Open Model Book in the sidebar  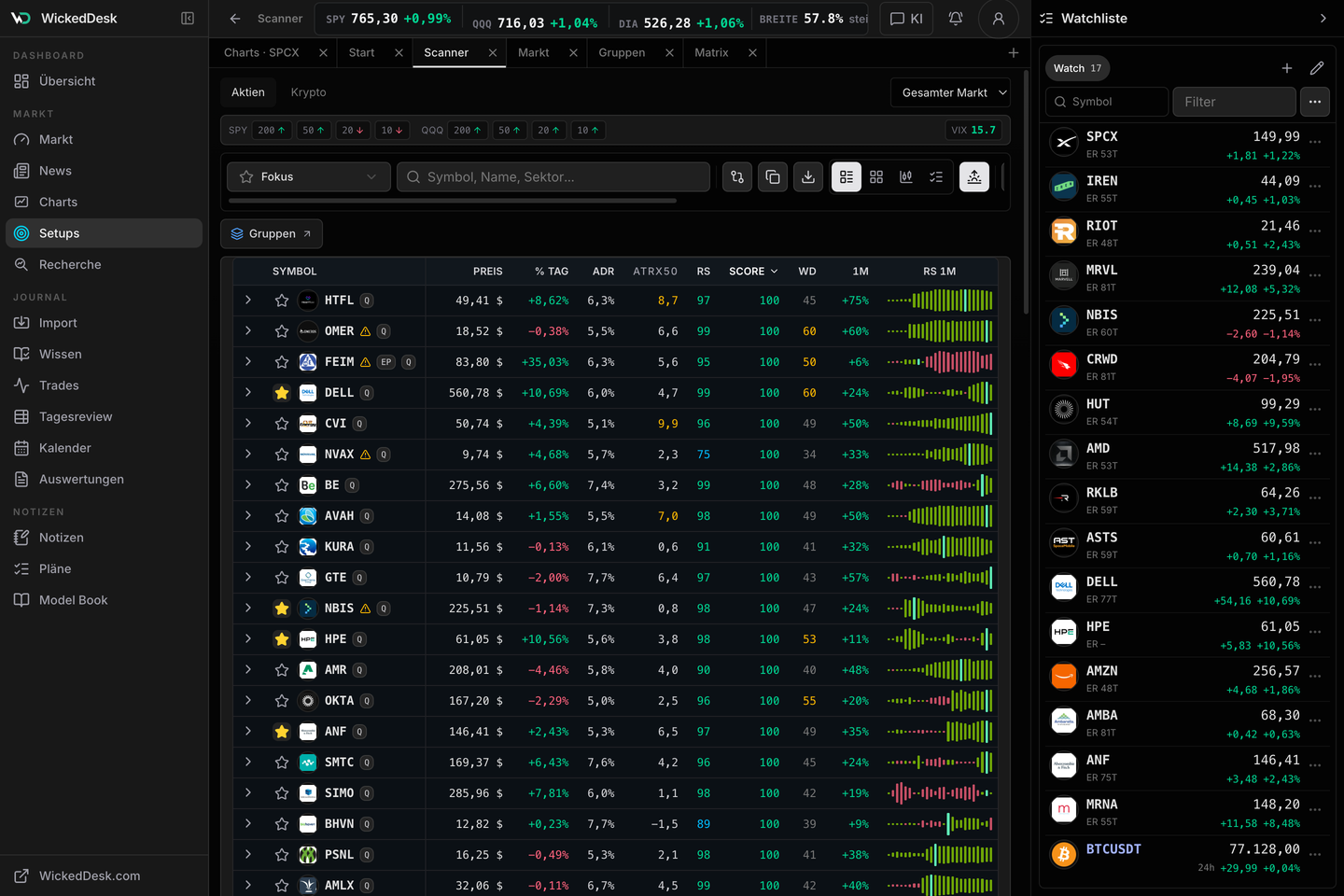[x=104, y=600]
